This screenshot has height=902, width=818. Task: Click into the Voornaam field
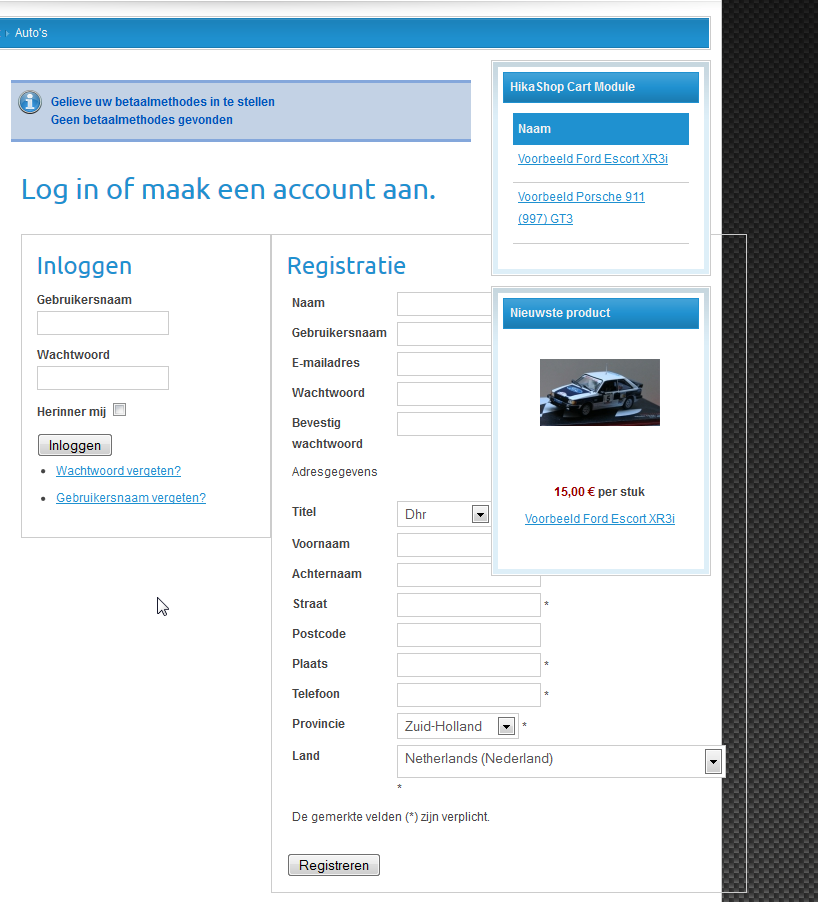coord(444,545)
